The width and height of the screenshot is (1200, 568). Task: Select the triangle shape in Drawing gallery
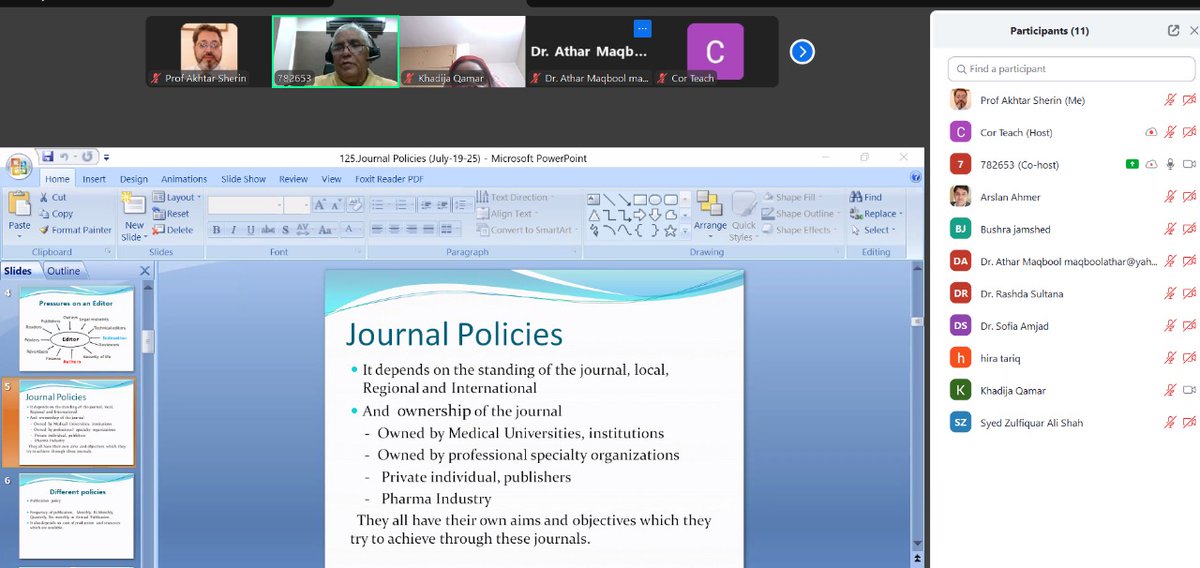594,214
